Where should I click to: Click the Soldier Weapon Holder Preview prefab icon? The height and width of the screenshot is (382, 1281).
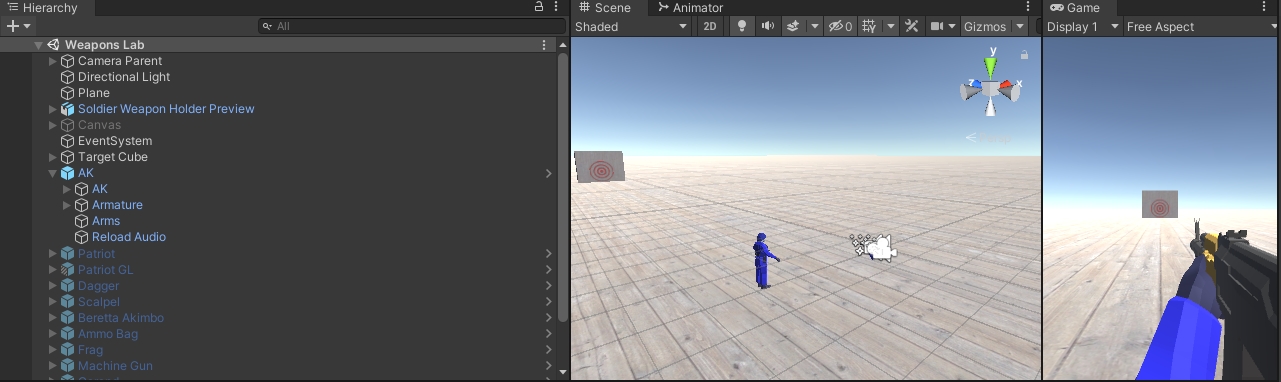[68, 109]
